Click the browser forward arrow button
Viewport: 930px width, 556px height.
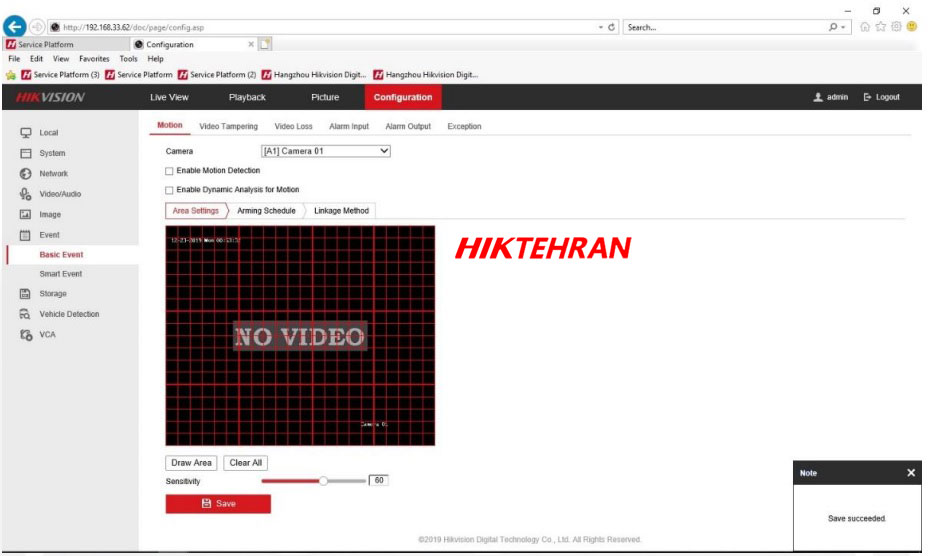37,27
